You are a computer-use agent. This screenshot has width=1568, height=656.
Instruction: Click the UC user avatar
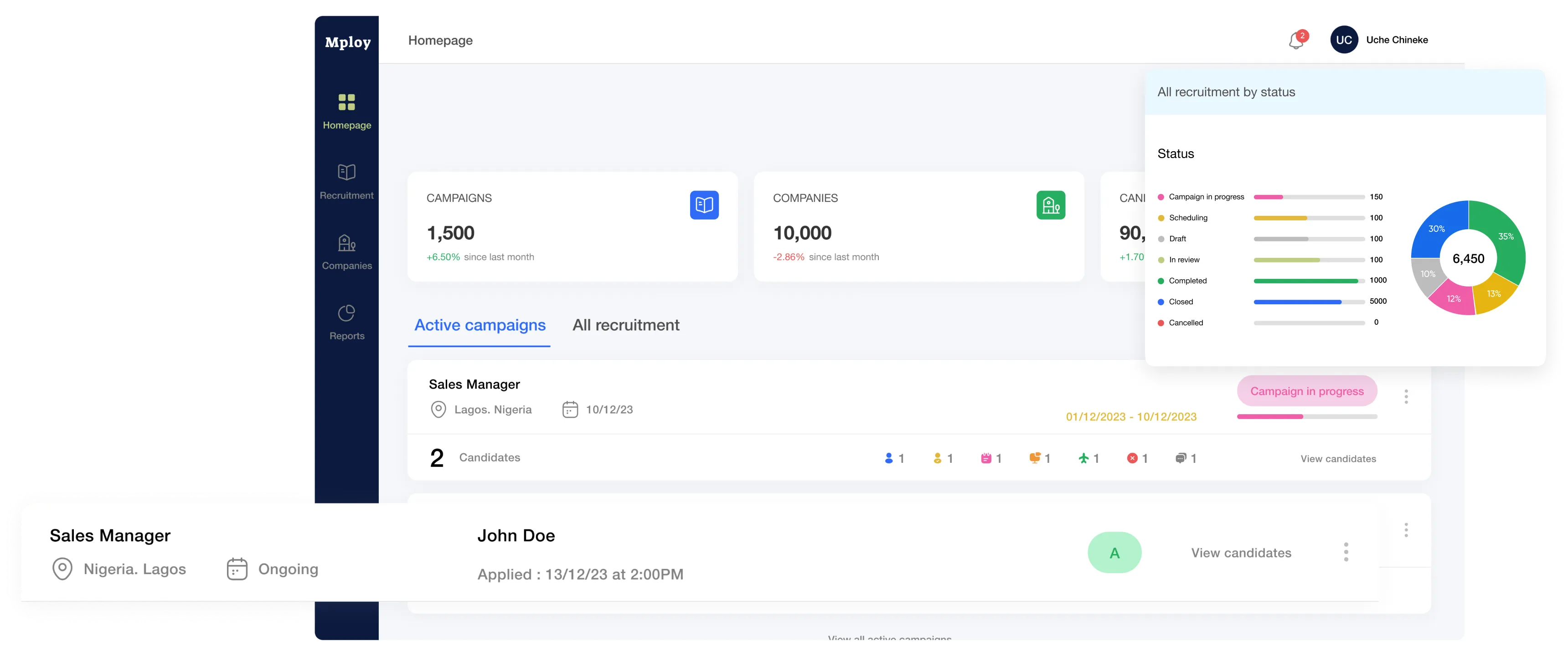pyautogui.click(x=1344, y=40)
